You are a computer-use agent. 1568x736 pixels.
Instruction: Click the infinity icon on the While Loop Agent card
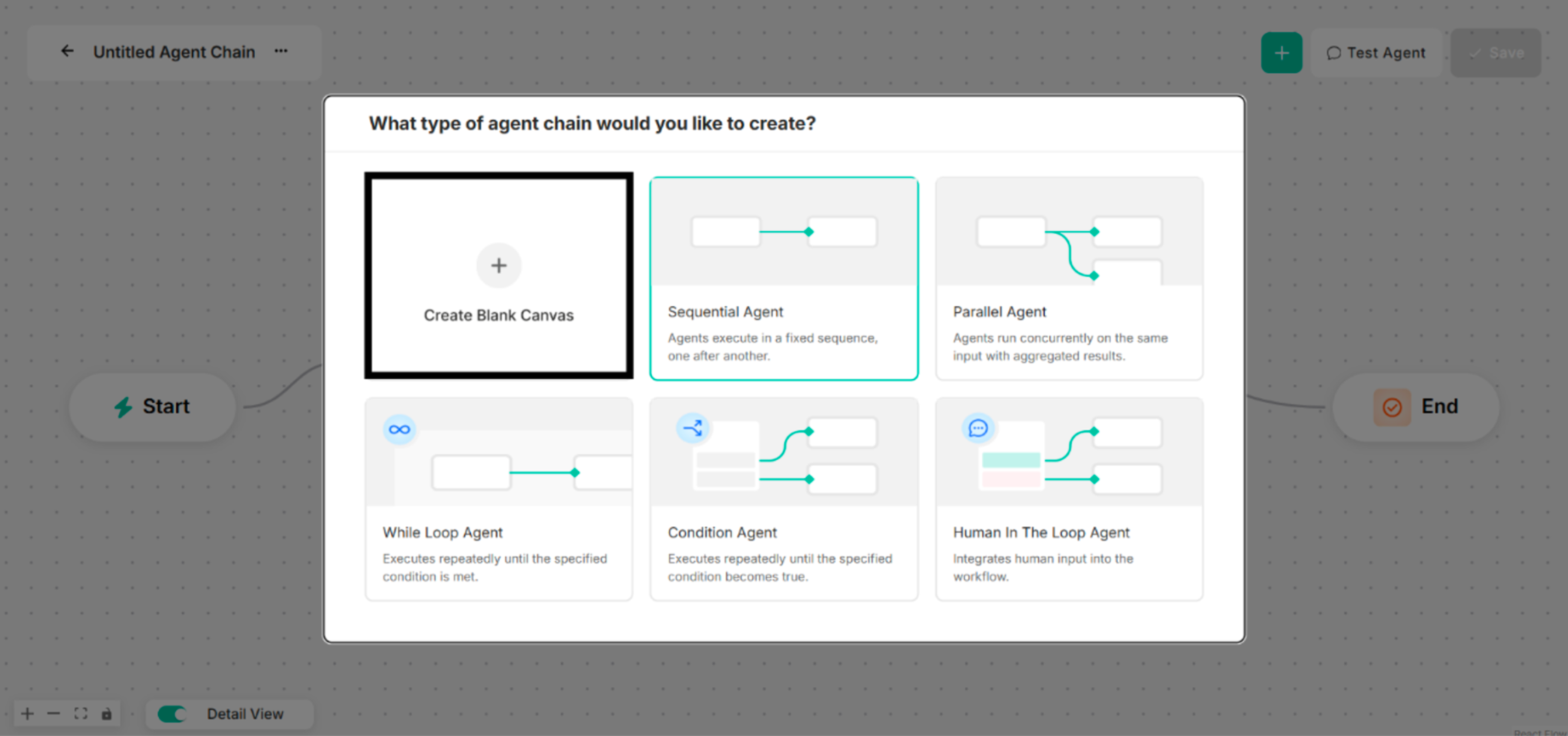(x=399, y=429)
